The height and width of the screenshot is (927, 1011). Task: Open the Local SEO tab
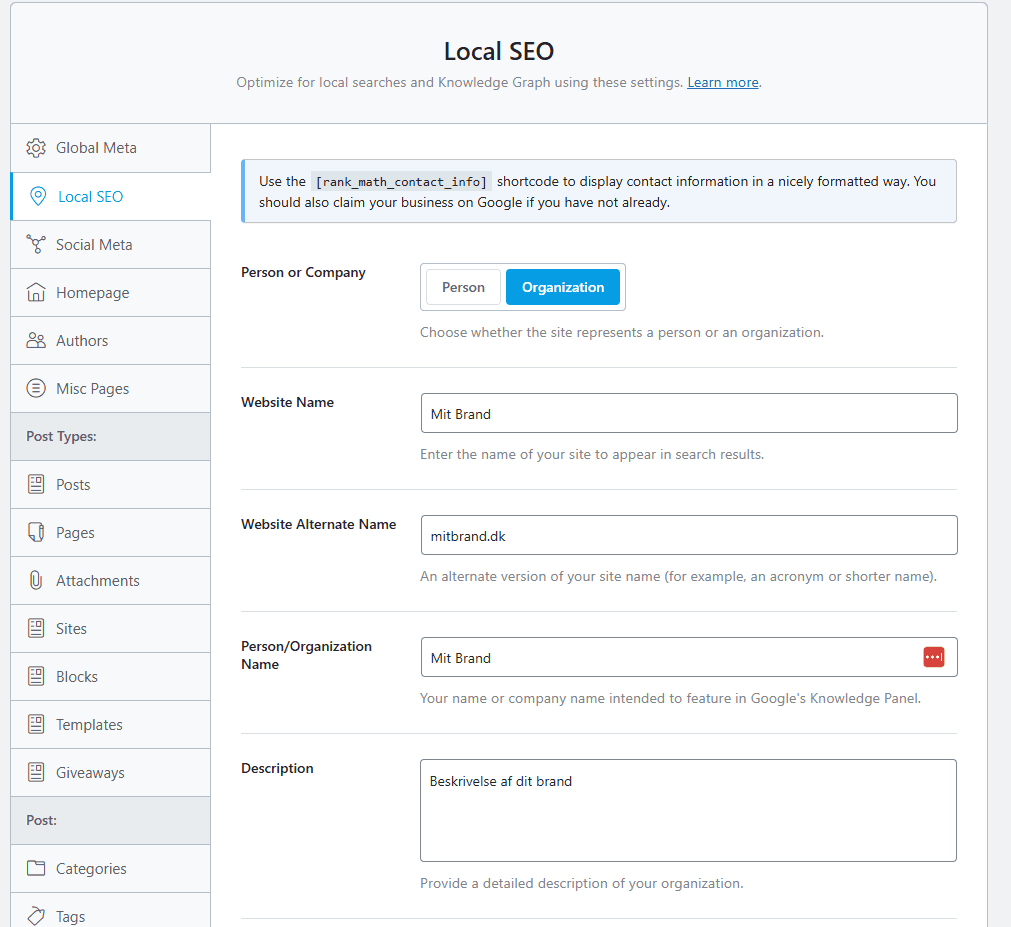pos(90,197)
